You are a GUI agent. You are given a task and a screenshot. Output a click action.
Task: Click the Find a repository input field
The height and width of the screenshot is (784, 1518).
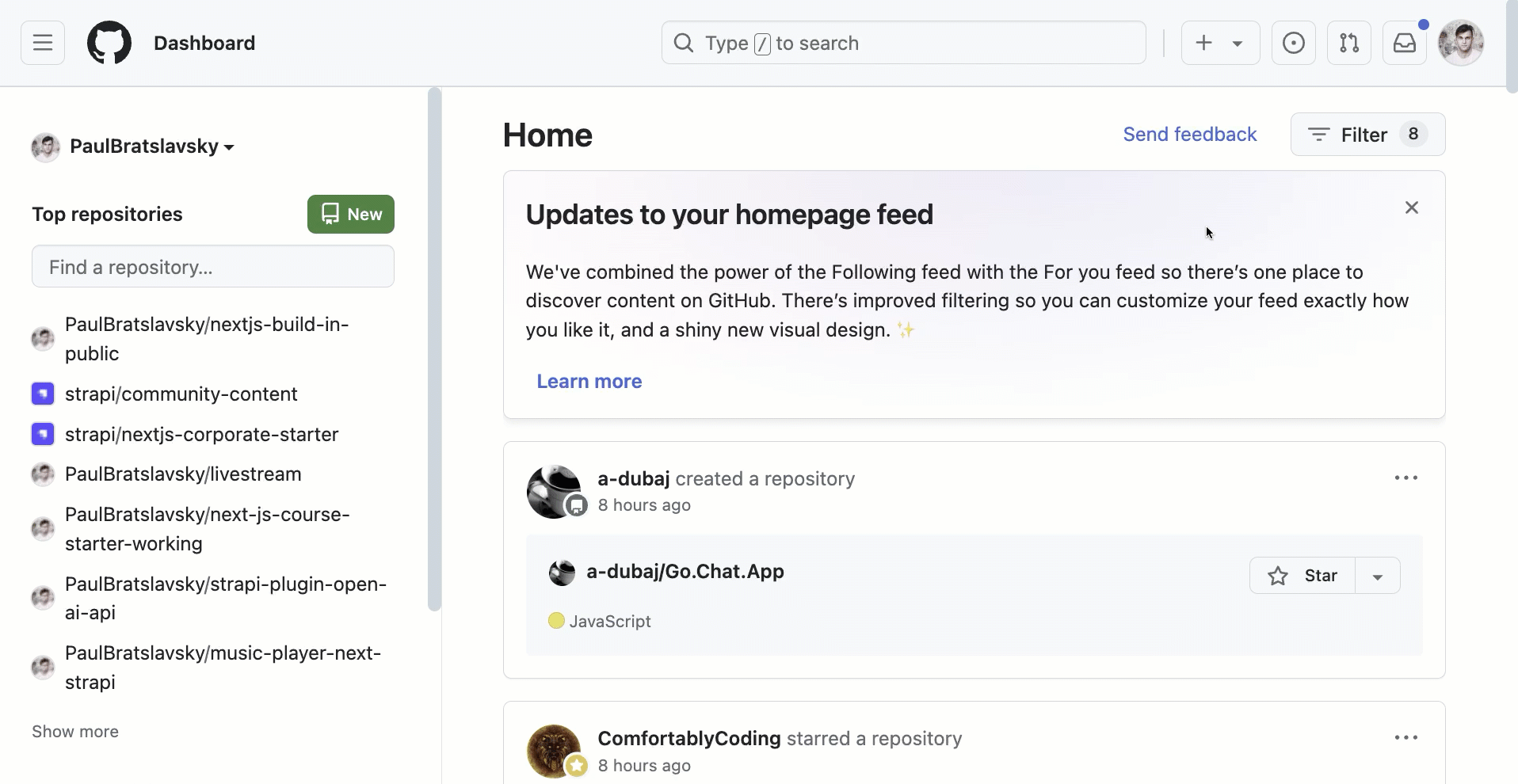click(213, 267)
